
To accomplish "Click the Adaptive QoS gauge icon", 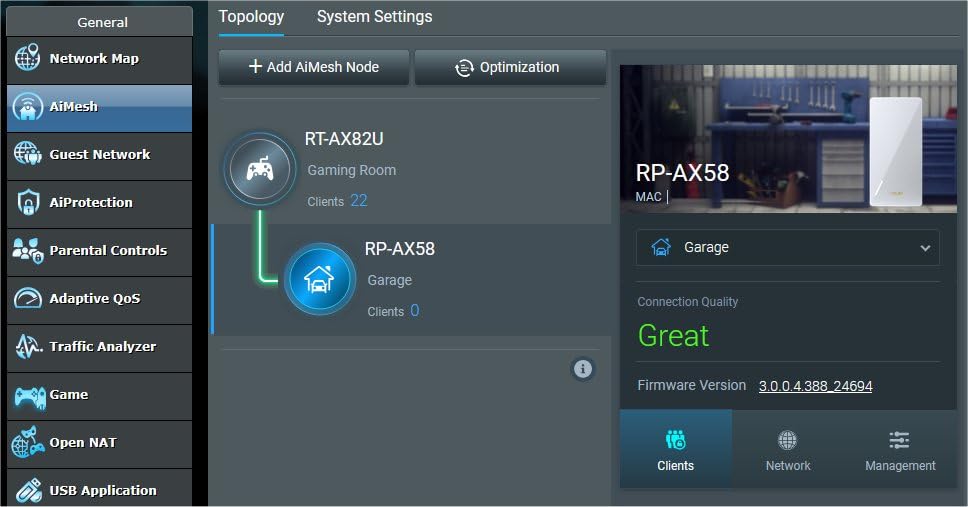I will coord(28,298).
